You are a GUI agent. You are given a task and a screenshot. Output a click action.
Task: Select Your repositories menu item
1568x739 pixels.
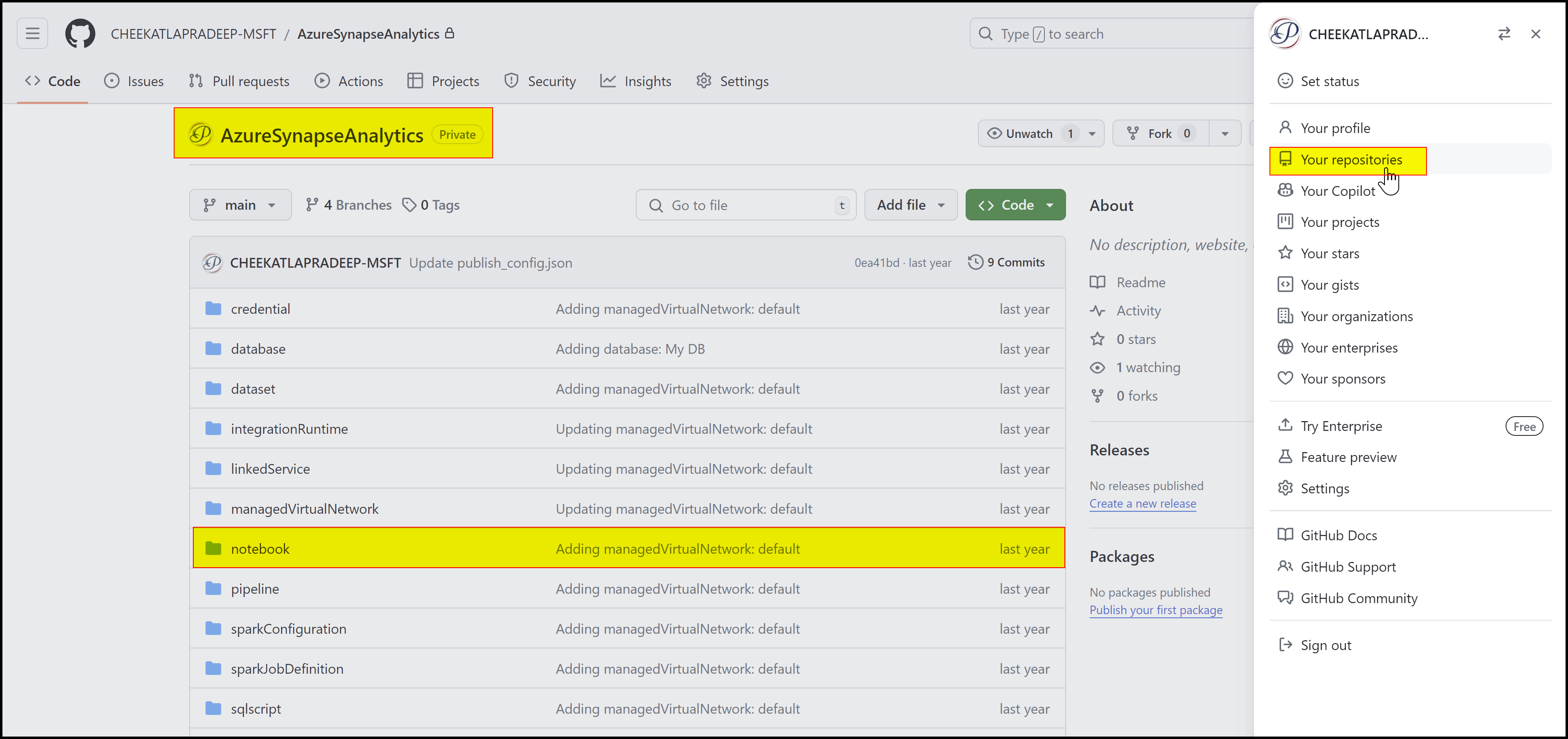point(1351,160)
